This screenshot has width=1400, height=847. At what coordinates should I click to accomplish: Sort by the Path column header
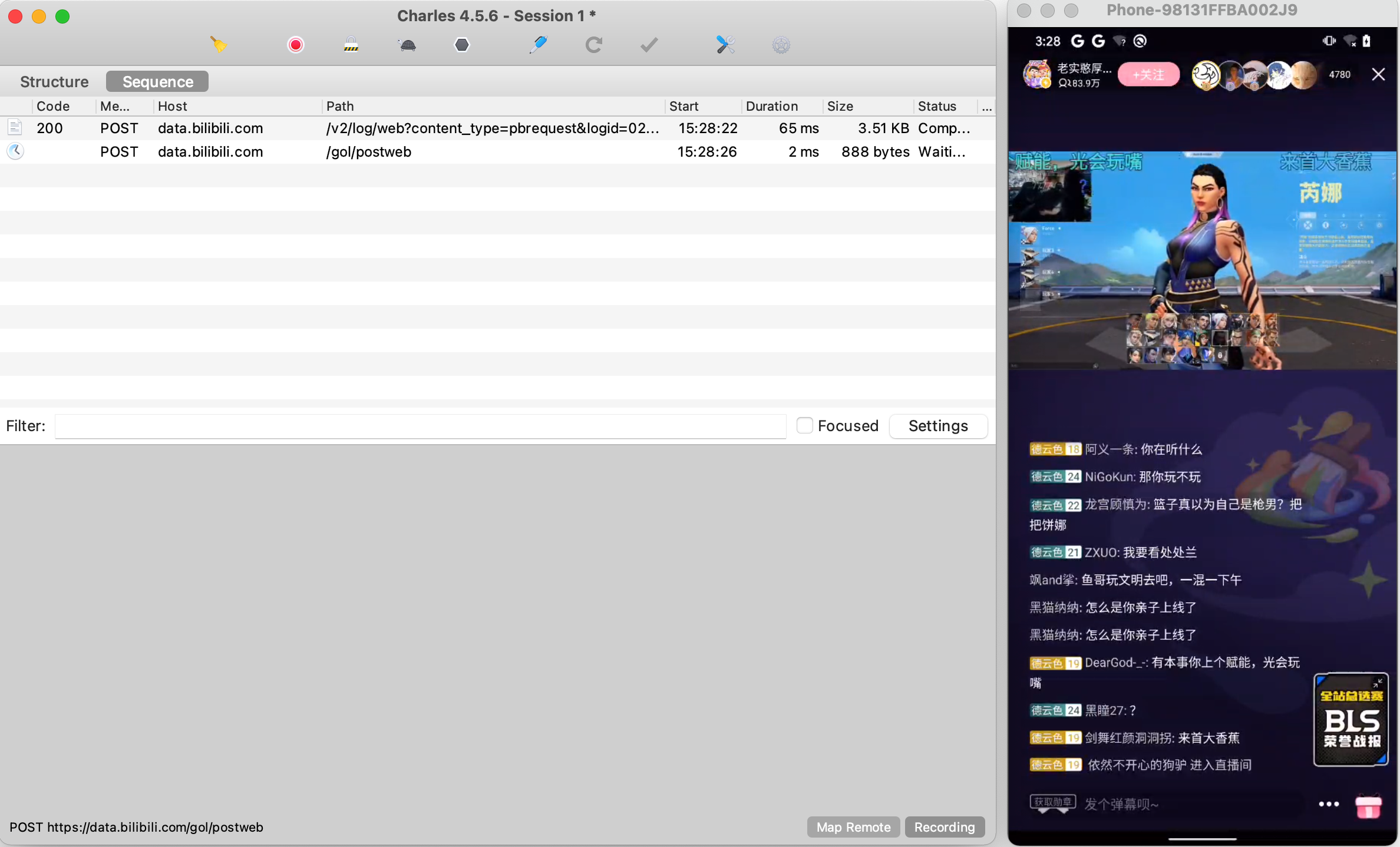pos(494,106)
